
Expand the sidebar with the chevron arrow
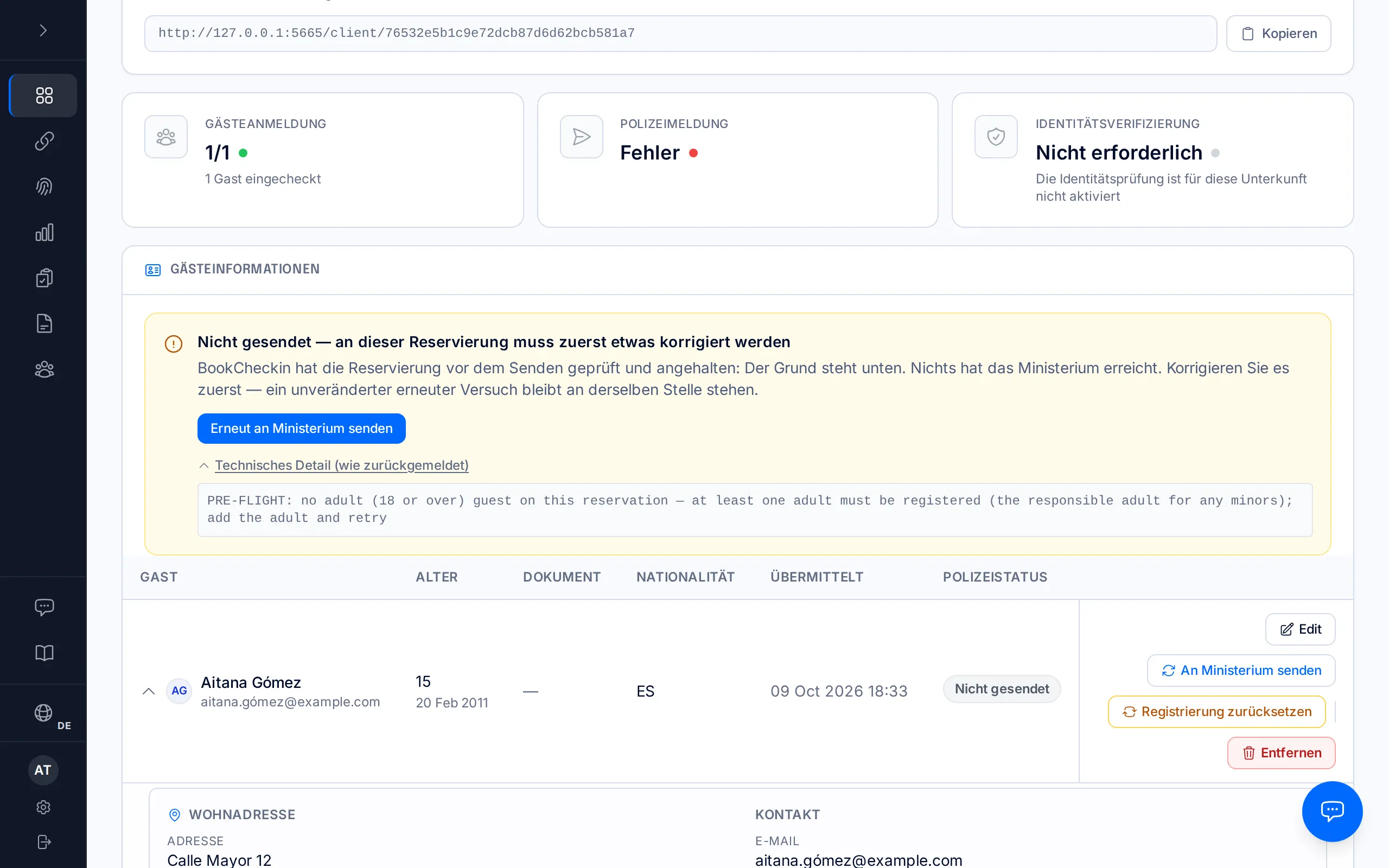pyautogui.click(x=43, y=30)
